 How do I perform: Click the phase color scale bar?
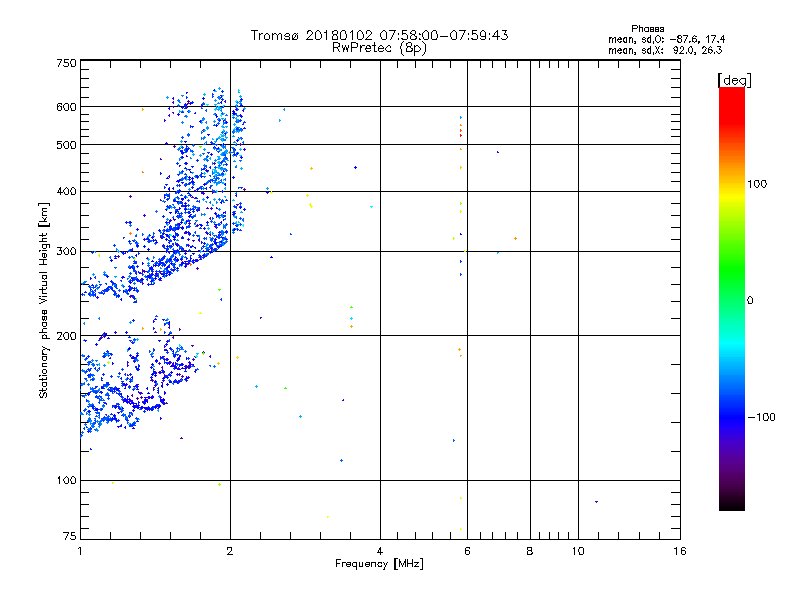click(x=732, y=298)
